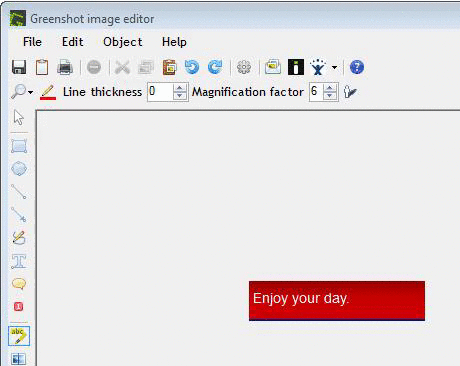Select the red counter tool
Image resolution: width=460 pixels, height=366 pixels.
click(x=18, y=306)
